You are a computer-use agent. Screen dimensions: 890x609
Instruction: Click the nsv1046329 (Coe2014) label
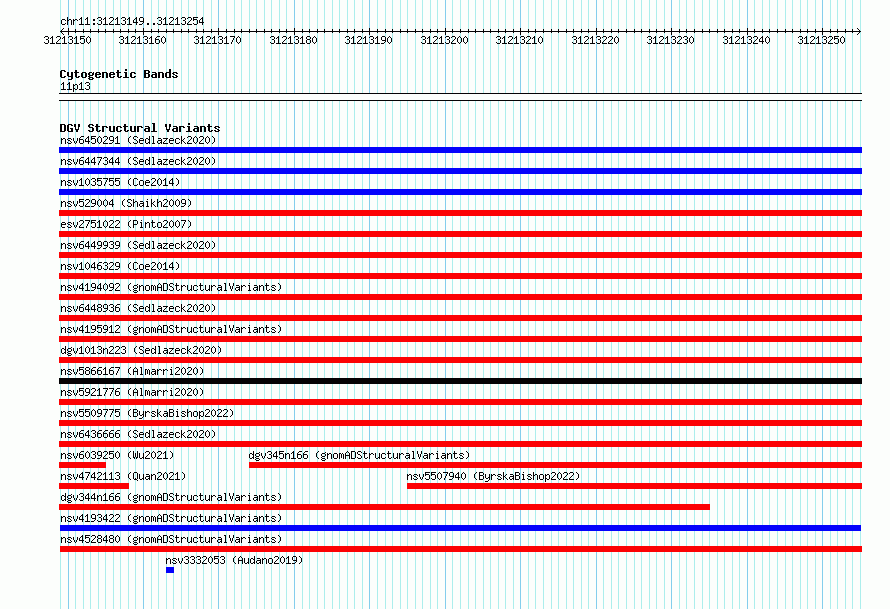tap(120, 266)
